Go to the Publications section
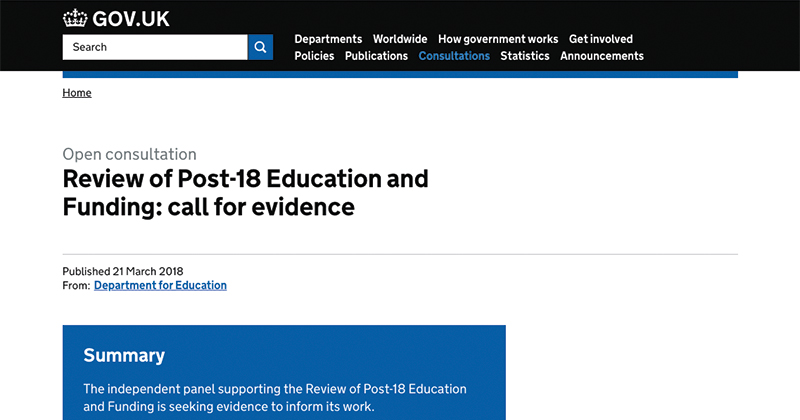 (377, 56)
